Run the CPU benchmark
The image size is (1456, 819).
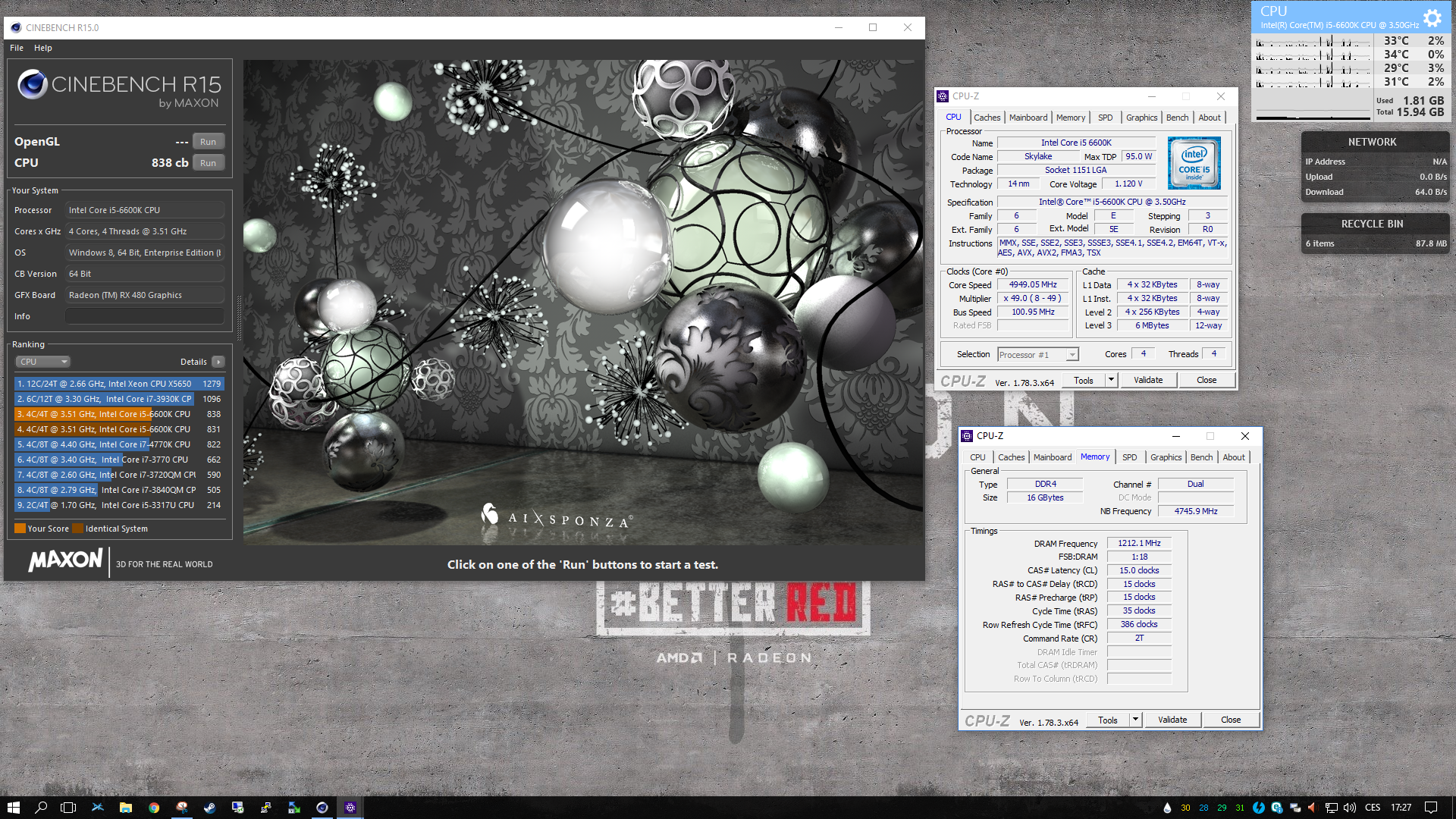[209, 163]
